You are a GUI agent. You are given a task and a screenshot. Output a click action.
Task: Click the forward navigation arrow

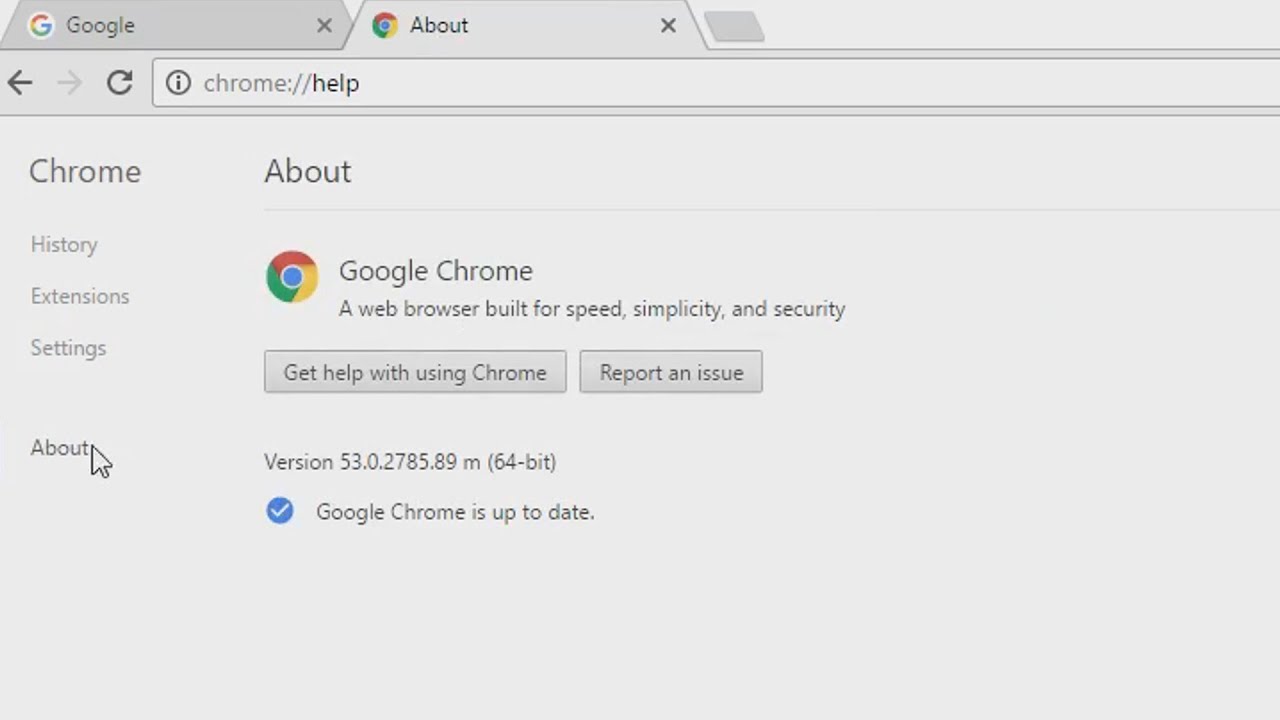pos(69,83)
